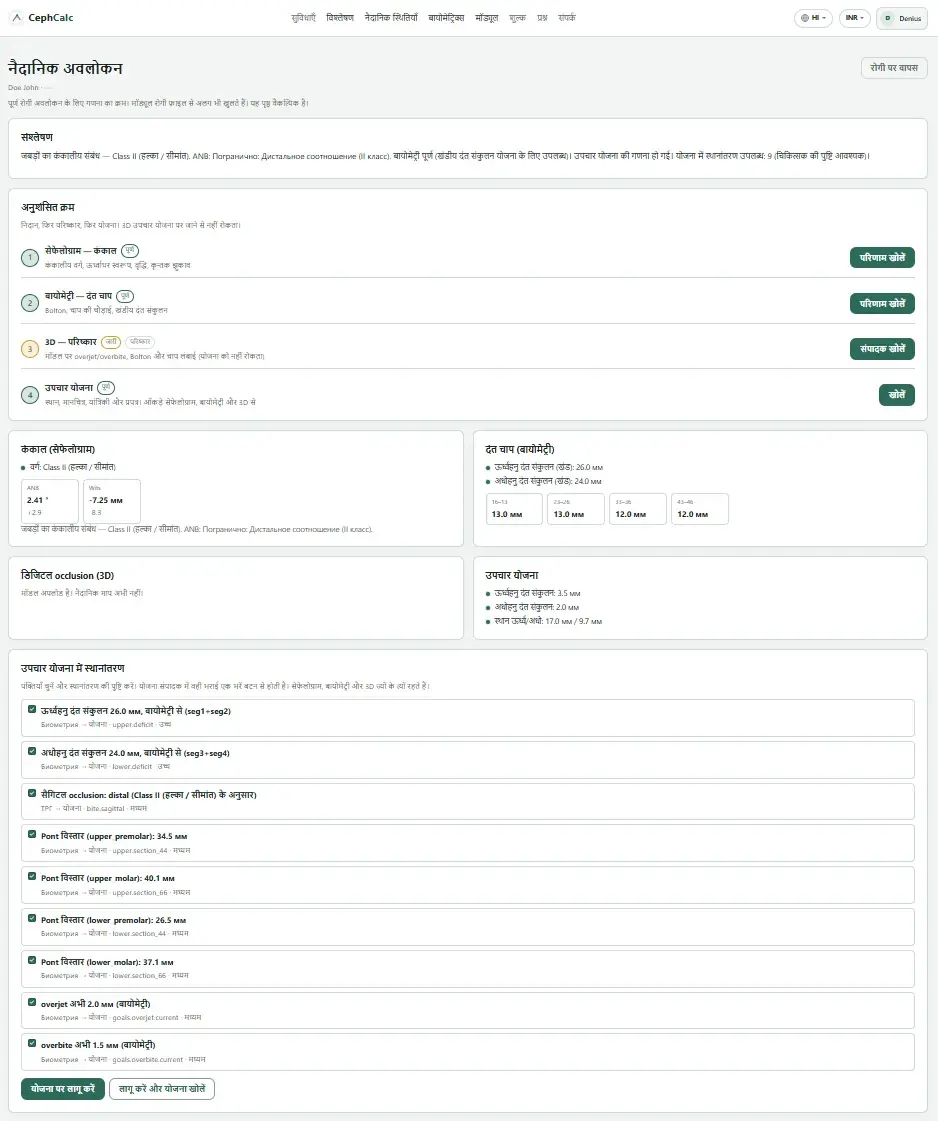Click the 23–26 segment 13.0 мм card
Viewport: 938px width, 1121px height.
576,509
